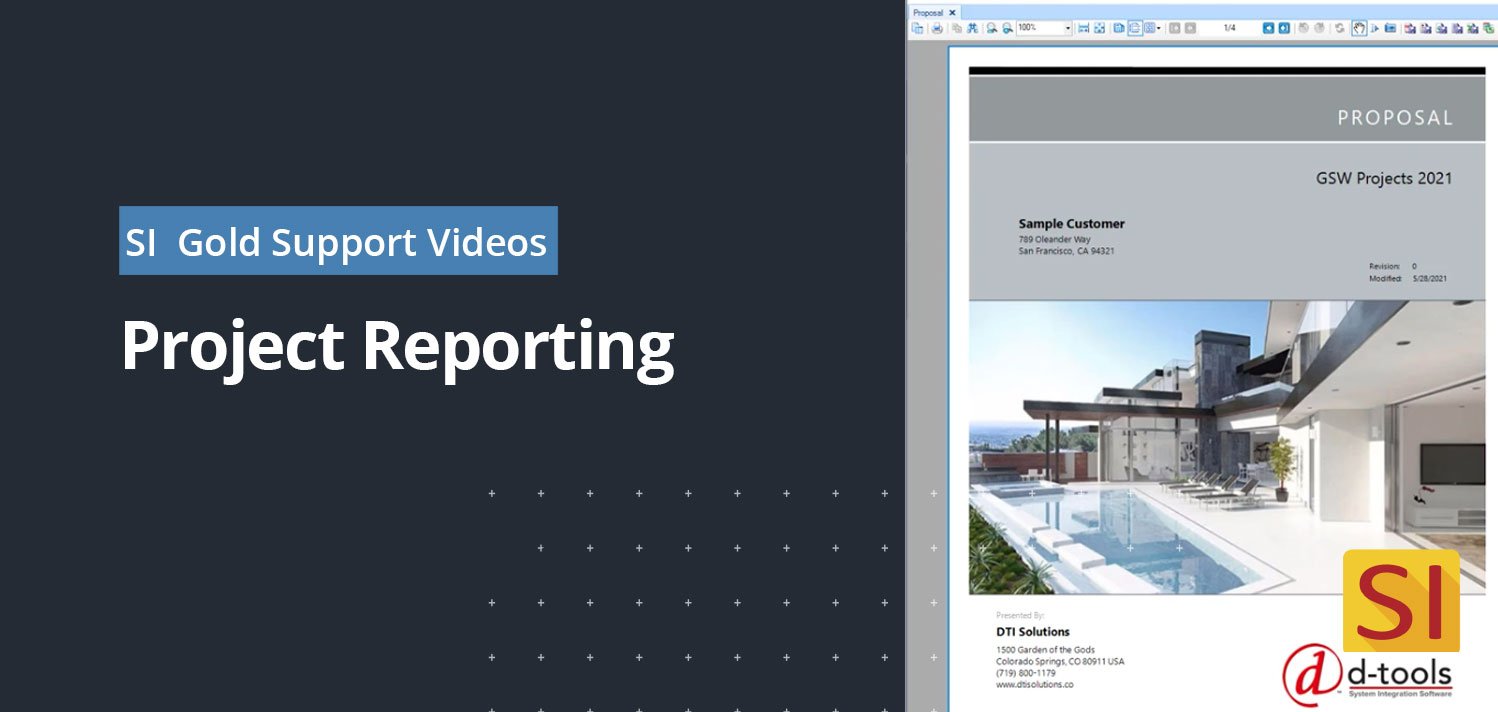Click the Modified date 5/28/2021
Screen dimensions: 1498x712
pos(1430,279)
